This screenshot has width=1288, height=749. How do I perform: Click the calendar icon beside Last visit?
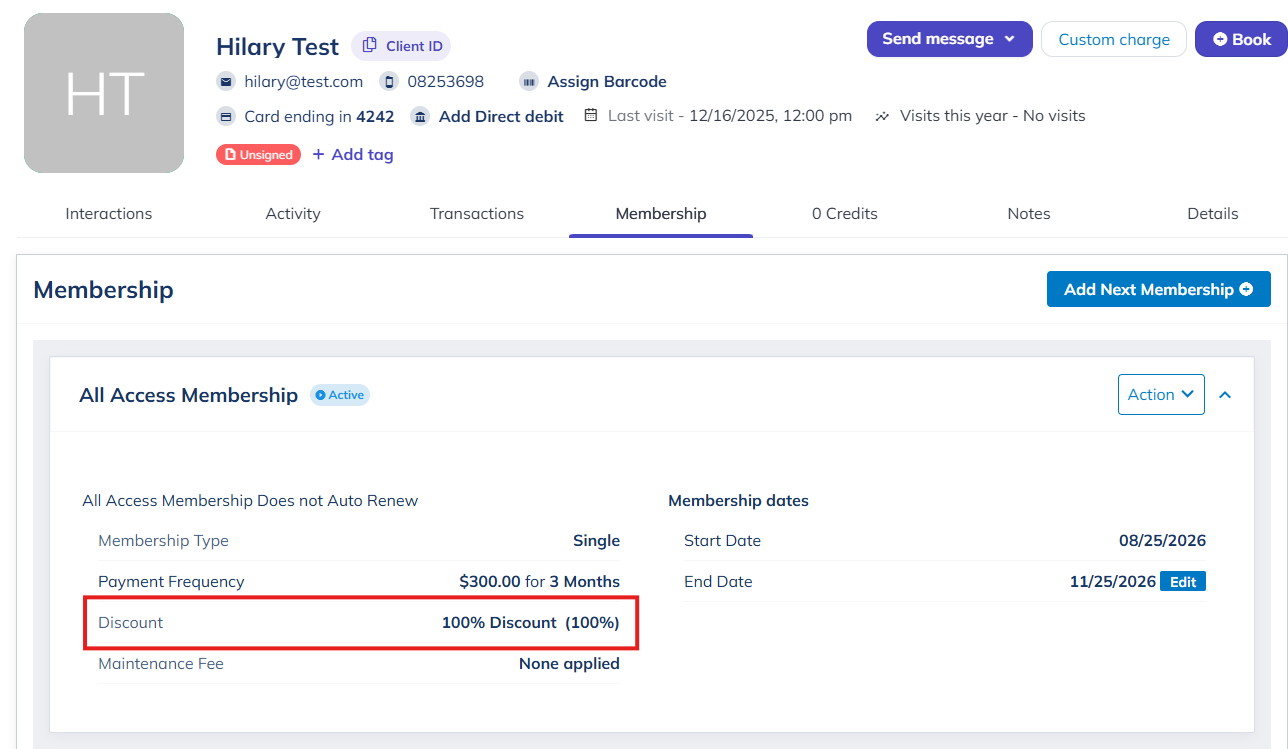(x=592, y=116)
